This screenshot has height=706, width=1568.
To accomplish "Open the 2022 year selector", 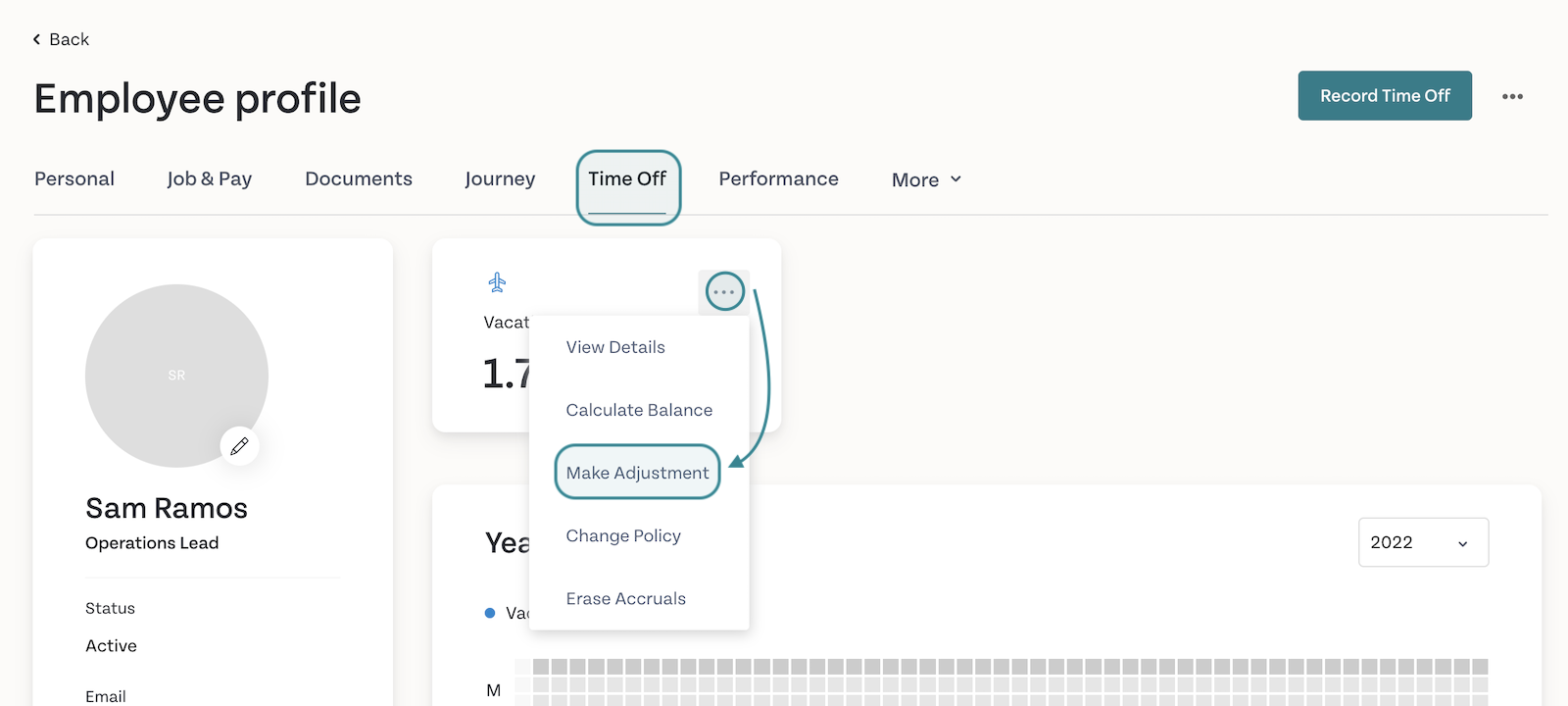I will coord(1422,542).
